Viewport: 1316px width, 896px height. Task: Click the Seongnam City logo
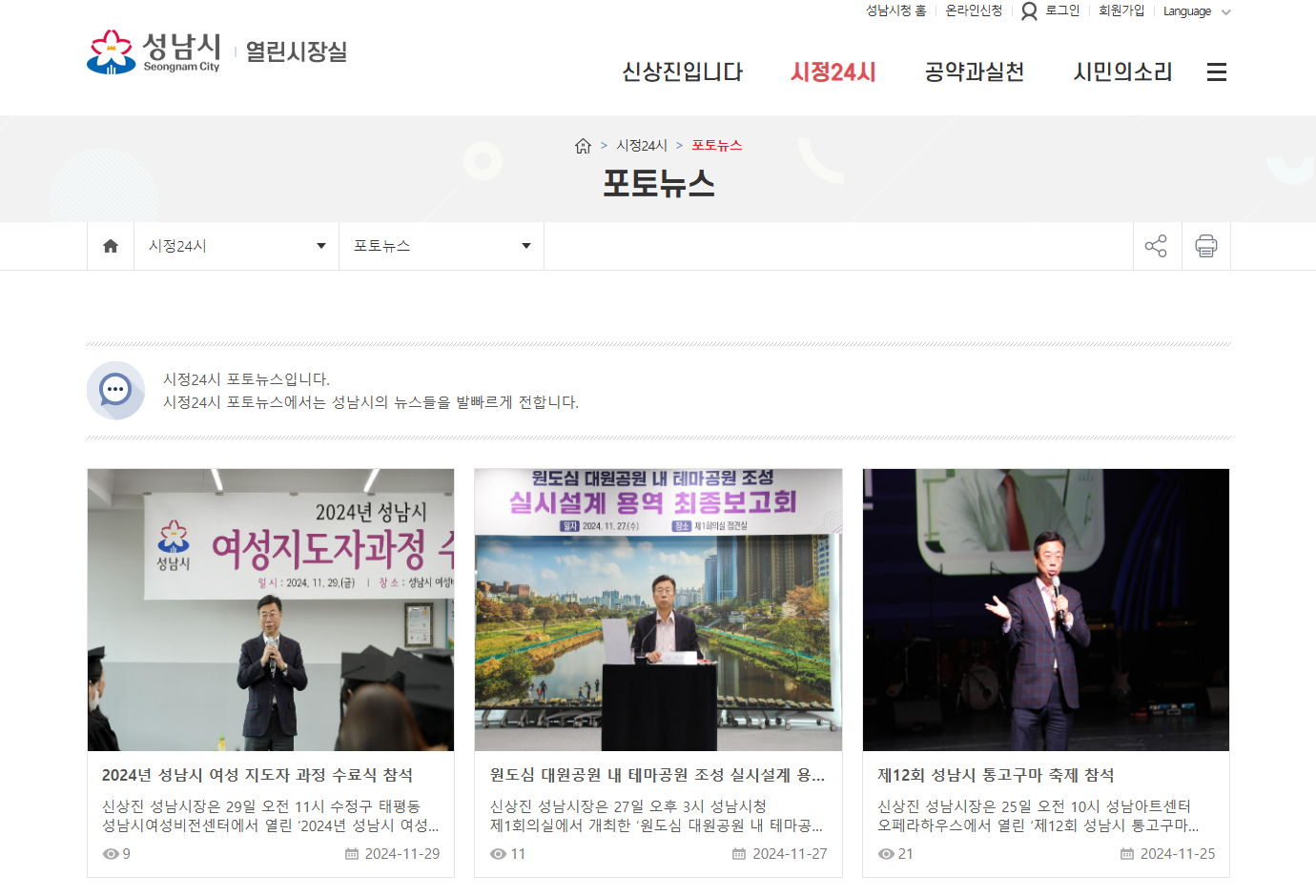coord(154,51)
